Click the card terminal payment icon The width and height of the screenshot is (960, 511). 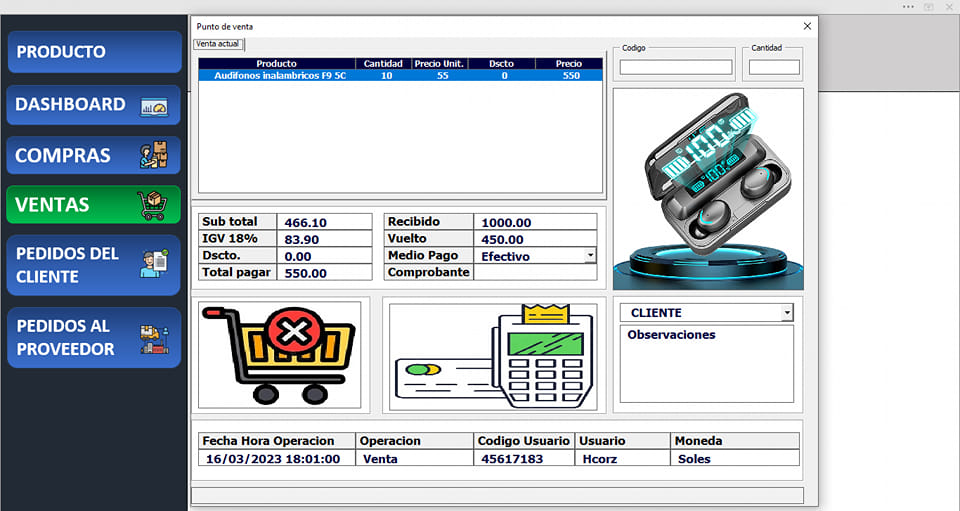[x=493, y=357]
